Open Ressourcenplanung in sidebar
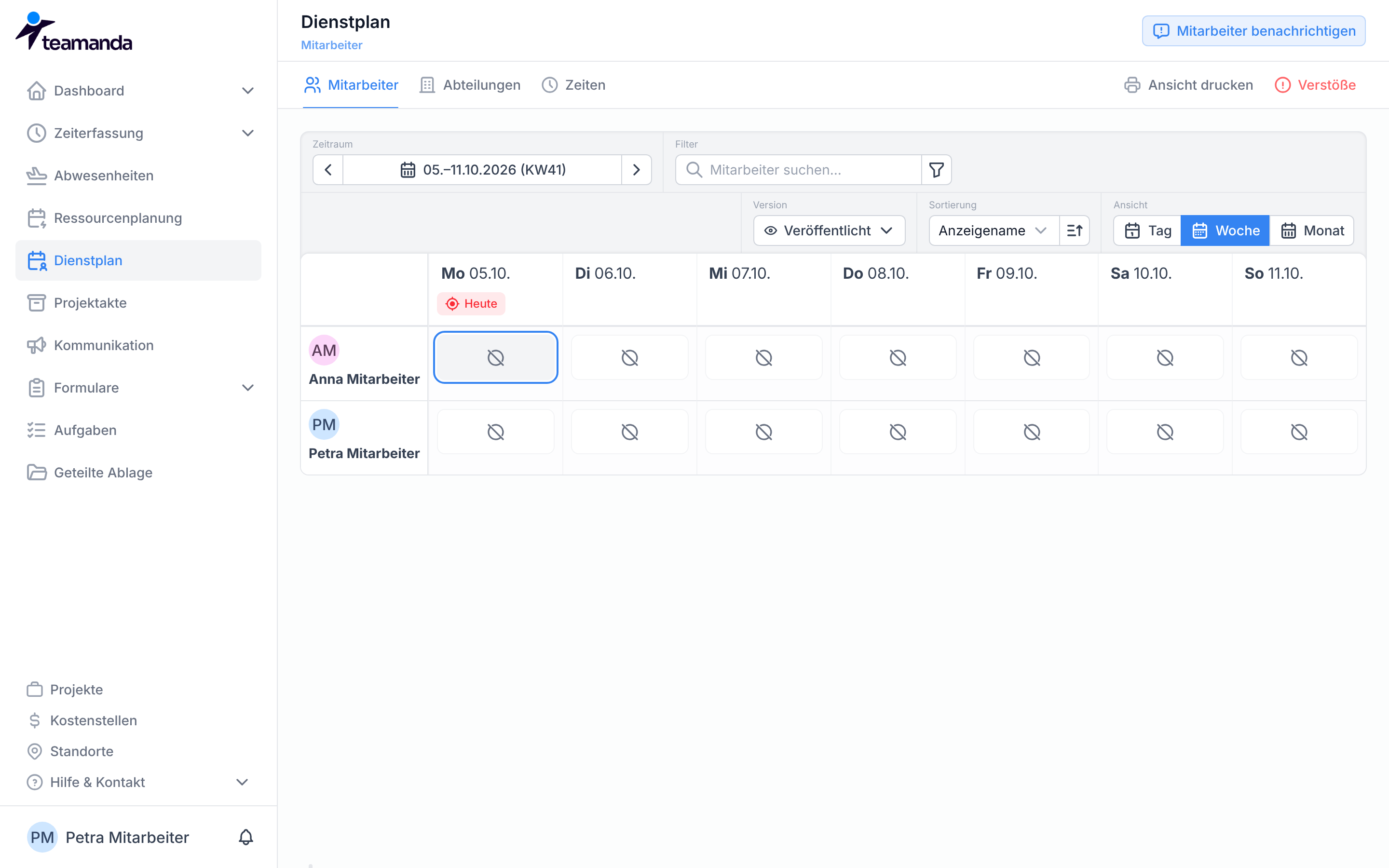This screenshot has width=1389, height=868. [x=138, y=217]
